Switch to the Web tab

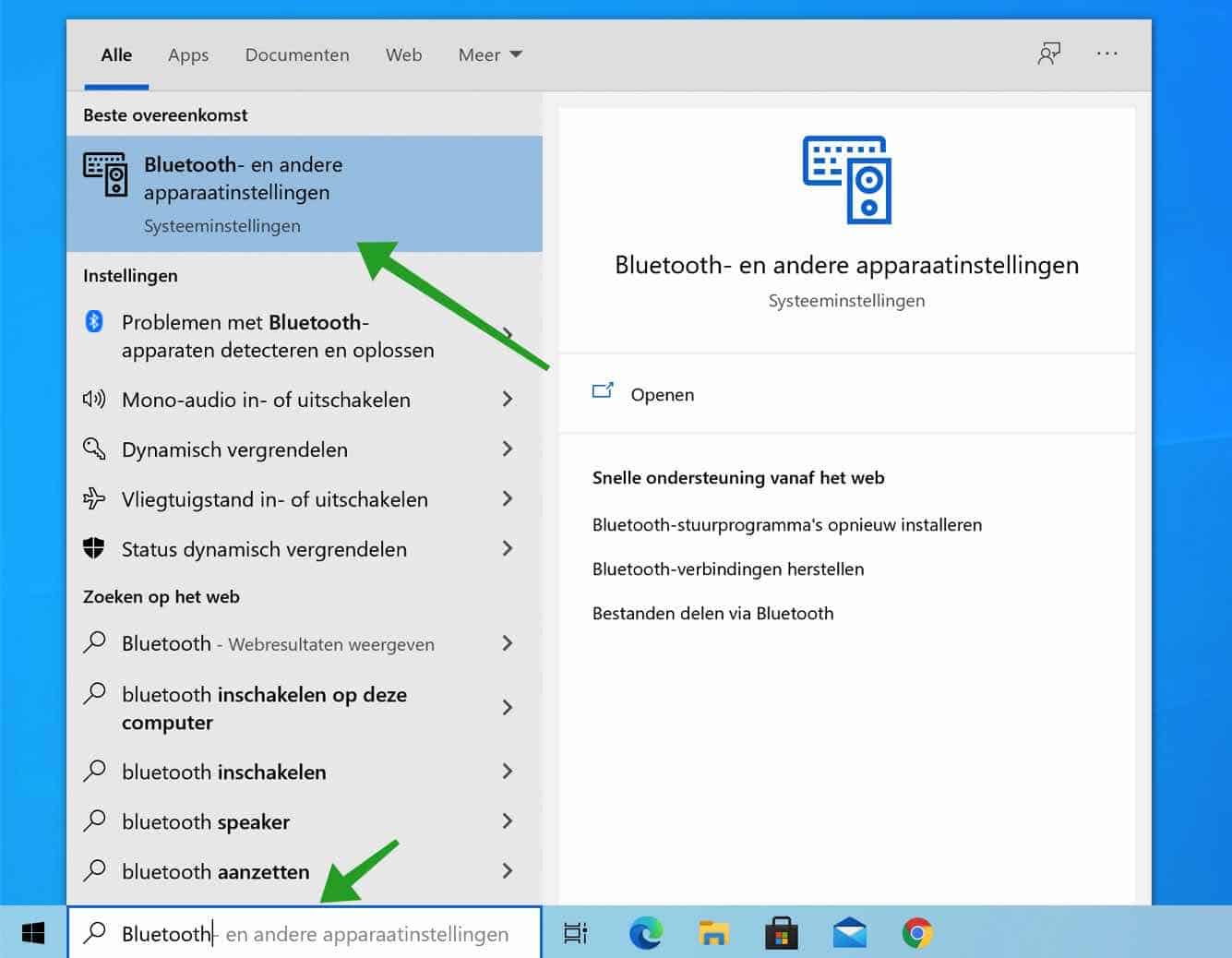(x=403, y=54)
